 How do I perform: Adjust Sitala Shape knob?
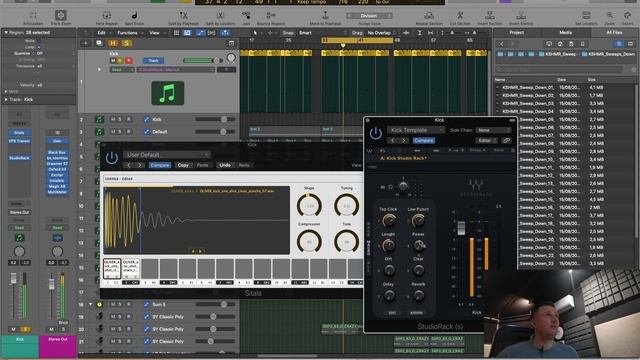click(309, 205)
